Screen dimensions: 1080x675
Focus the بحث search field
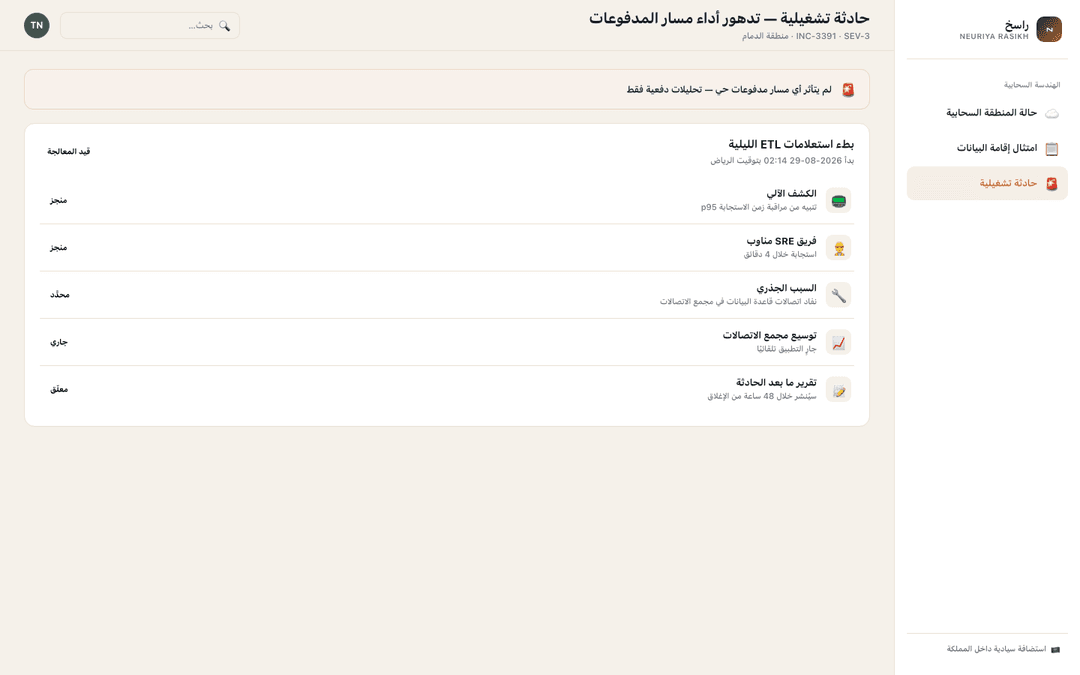click(x=150, y=25)
